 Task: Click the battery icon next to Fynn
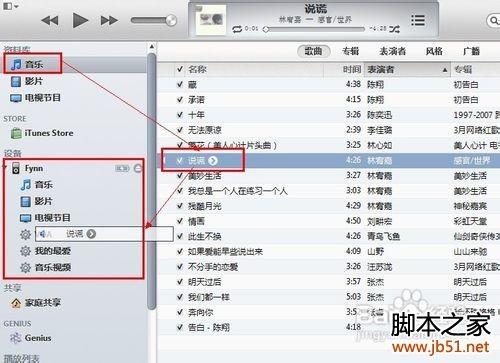[122, 168]
